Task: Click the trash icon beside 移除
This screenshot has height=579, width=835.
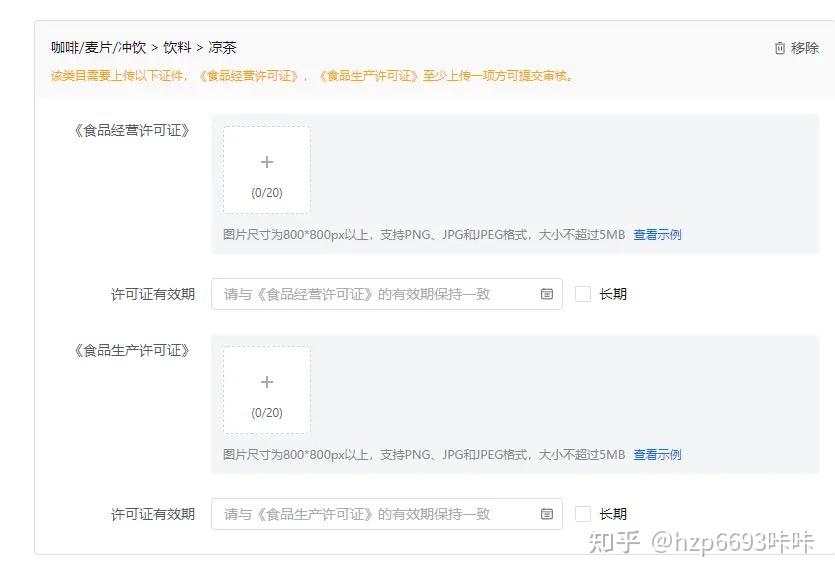Action: point(780,48)
